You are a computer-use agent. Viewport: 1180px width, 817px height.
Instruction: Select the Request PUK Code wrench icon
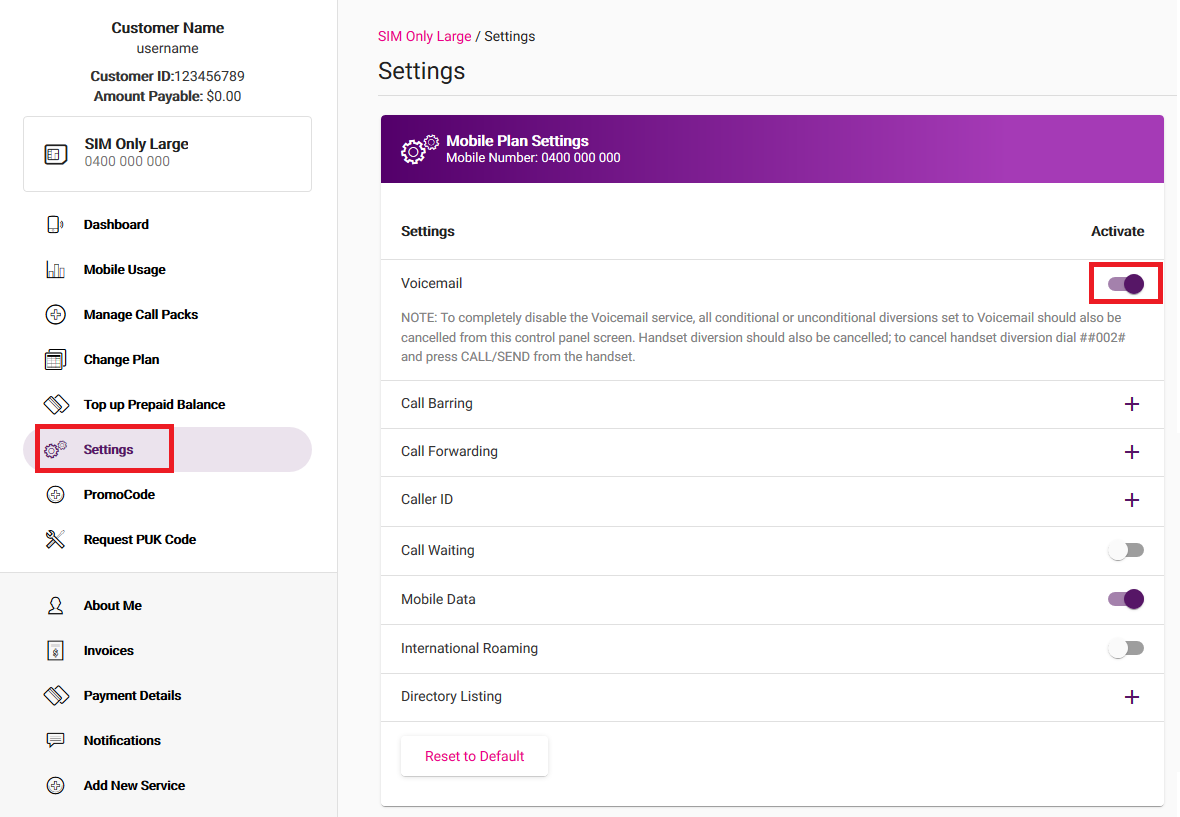tap(57, 539)
